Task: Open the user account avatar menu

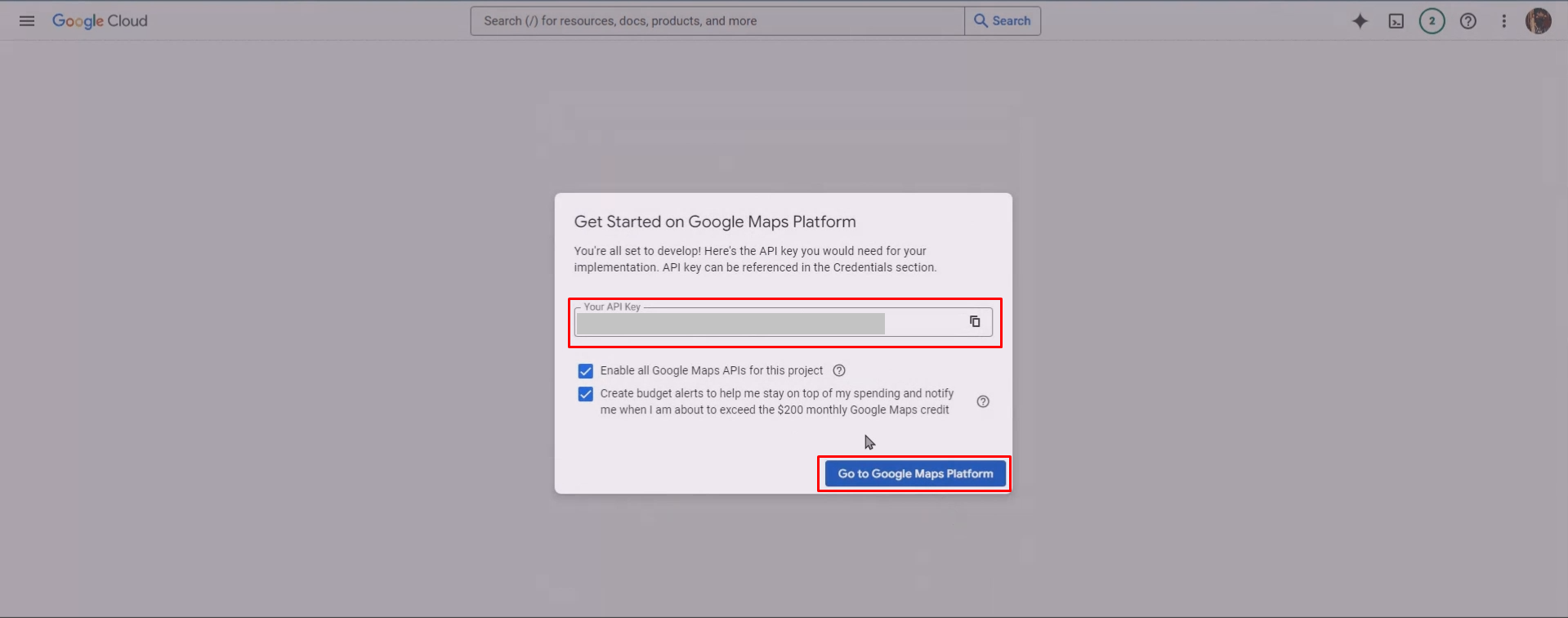Action: [1538, 21]
